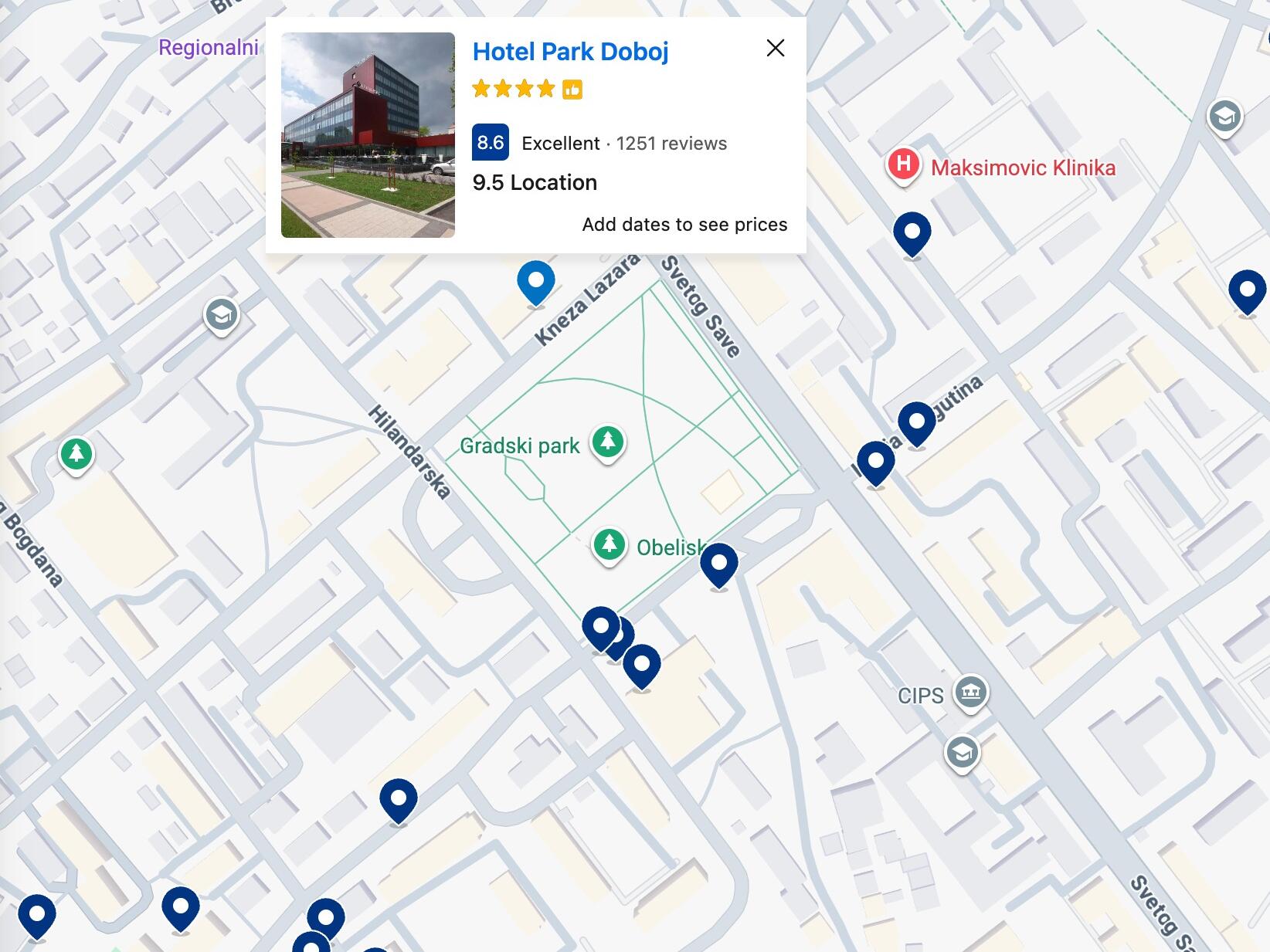This screenshot has height=952, width=1270.
Task: Click the school icon northeast of Maksimovic Klinika
Action: coord(1224,118)
